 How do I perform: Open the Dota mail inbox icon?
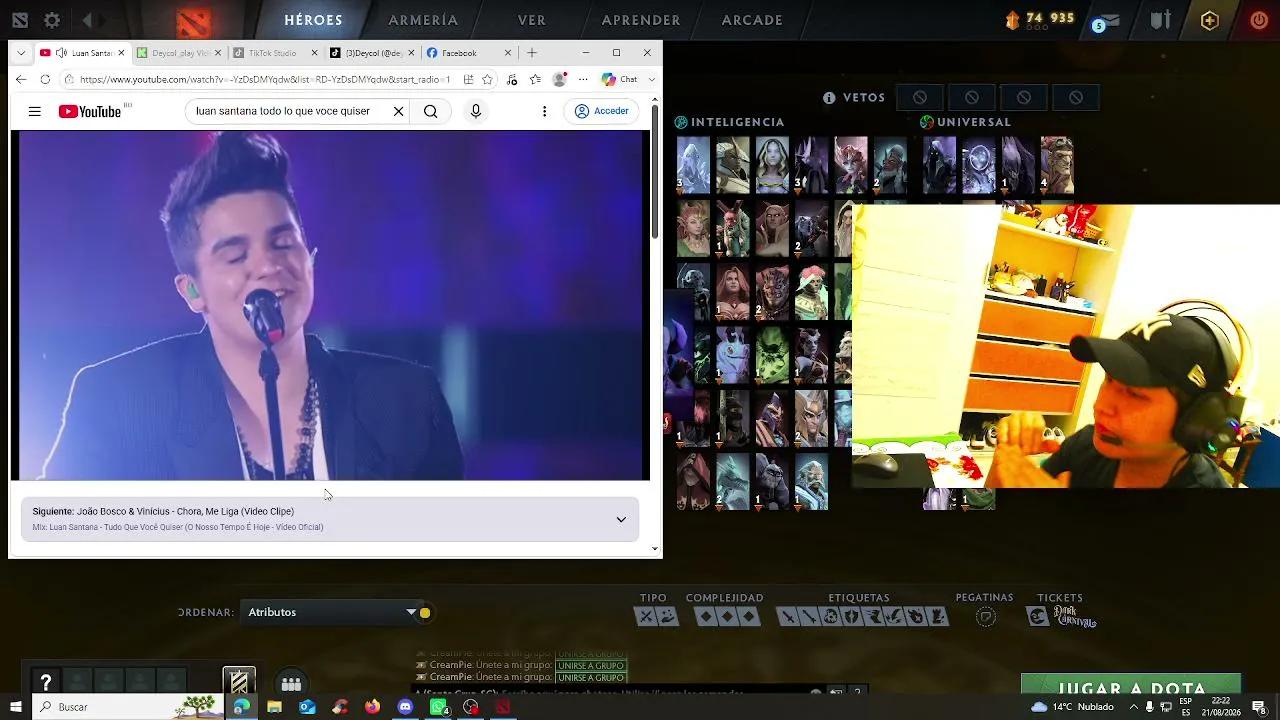(x=1109, y=20)
